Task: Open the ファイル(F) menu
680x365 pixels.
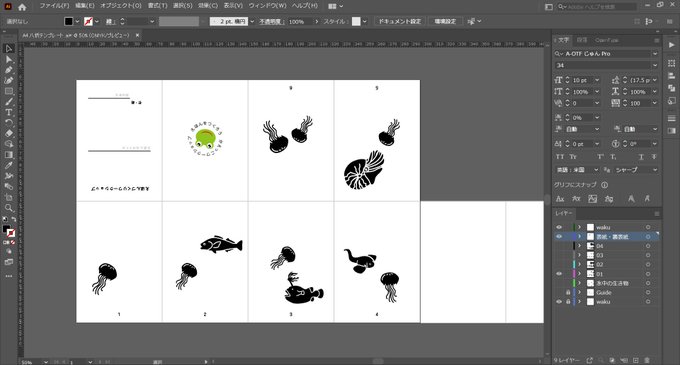Action: (x=54, y=6)
